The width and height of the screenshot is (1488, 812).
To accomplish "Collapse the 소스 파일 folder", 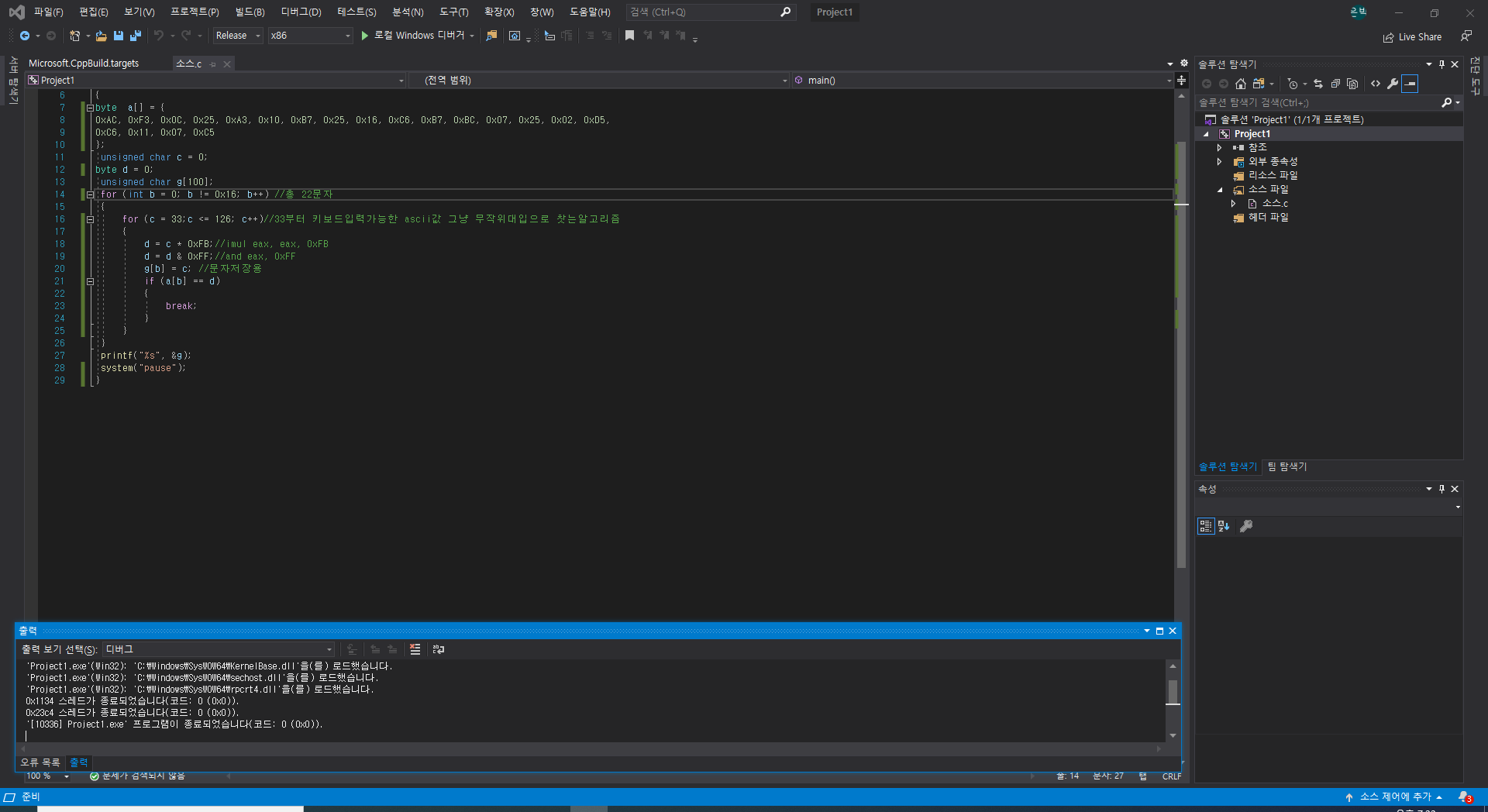I will click(x=1220, y=190).
